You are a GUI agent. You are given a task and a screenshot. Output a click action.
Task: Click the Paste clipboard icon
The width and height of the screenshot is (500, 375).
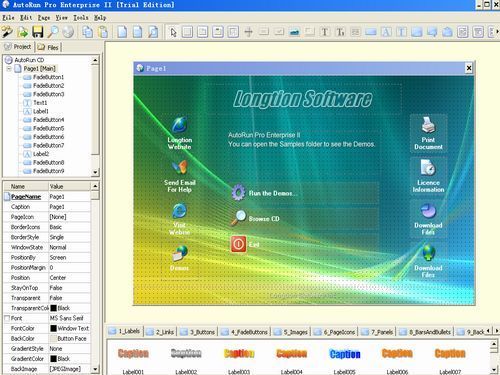[103, 32]
